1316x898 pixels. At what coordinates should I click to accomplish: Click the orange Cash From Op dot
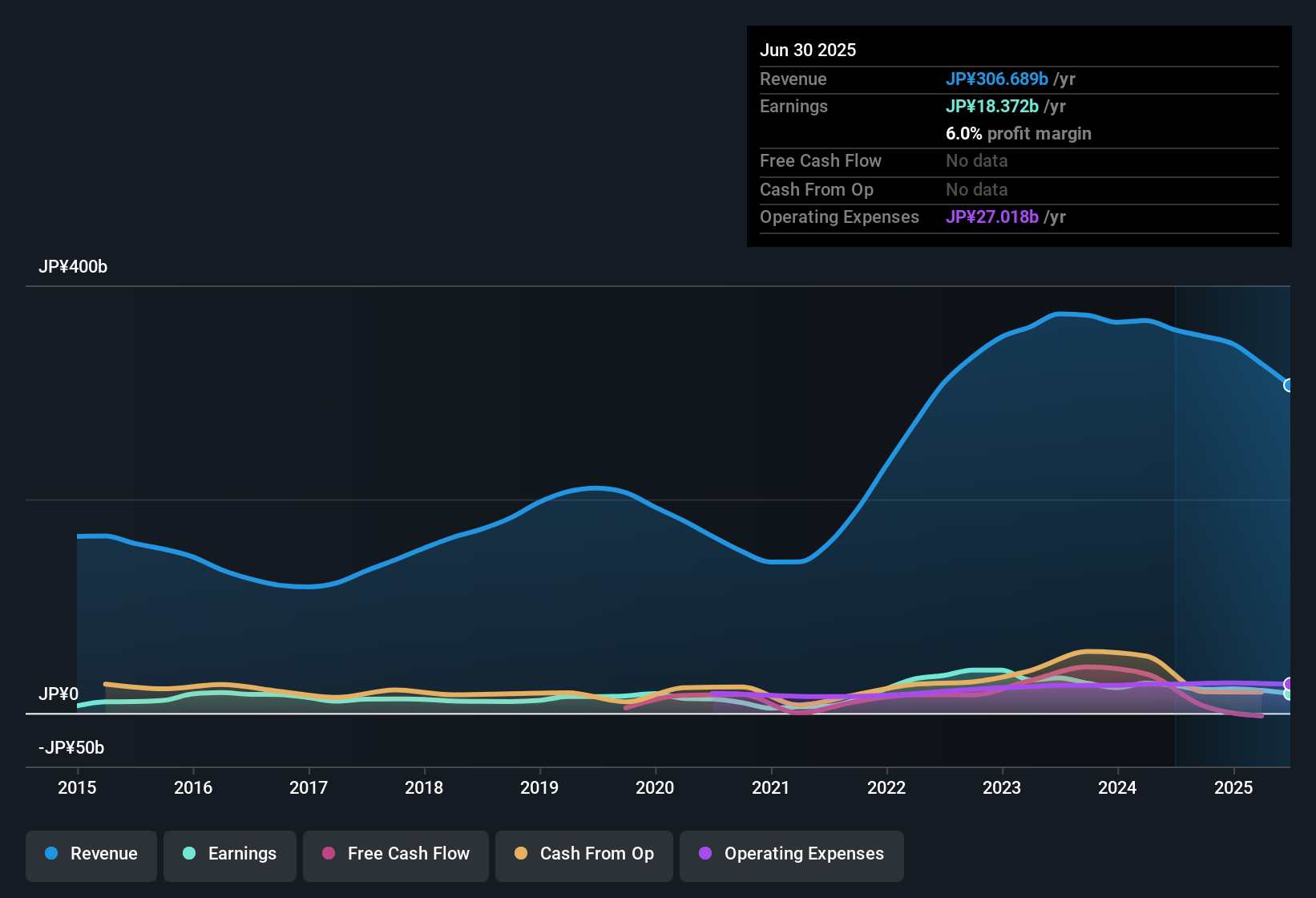pyautogui.click(x=521, y=854)
